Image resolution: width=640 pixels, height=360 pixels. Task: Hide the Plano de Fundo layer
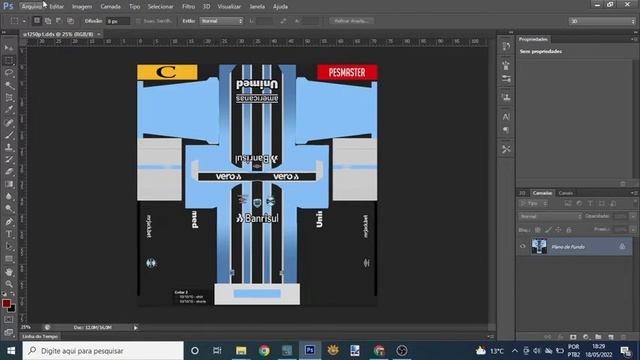(x=522, y=247)
